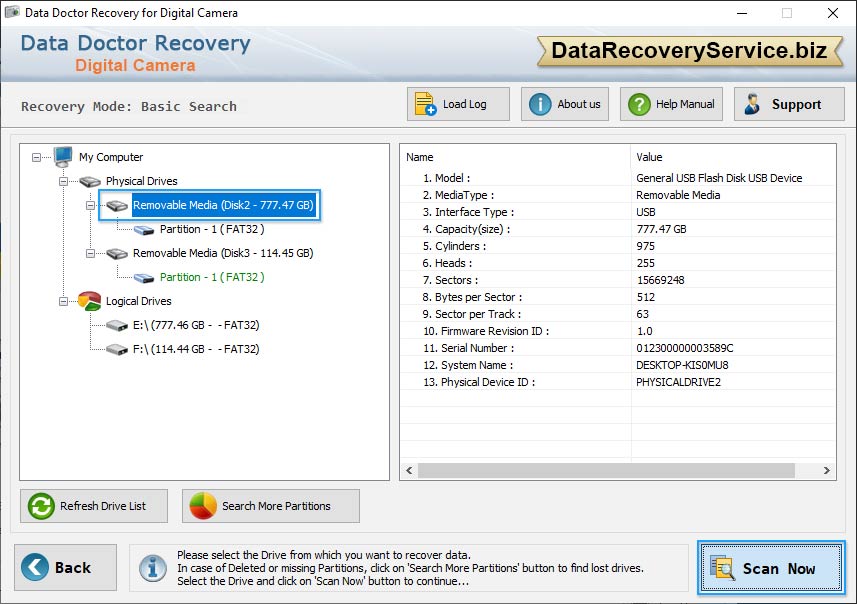Select green Partition - 1 (FAT32) under Disk3

click(212, 277)
